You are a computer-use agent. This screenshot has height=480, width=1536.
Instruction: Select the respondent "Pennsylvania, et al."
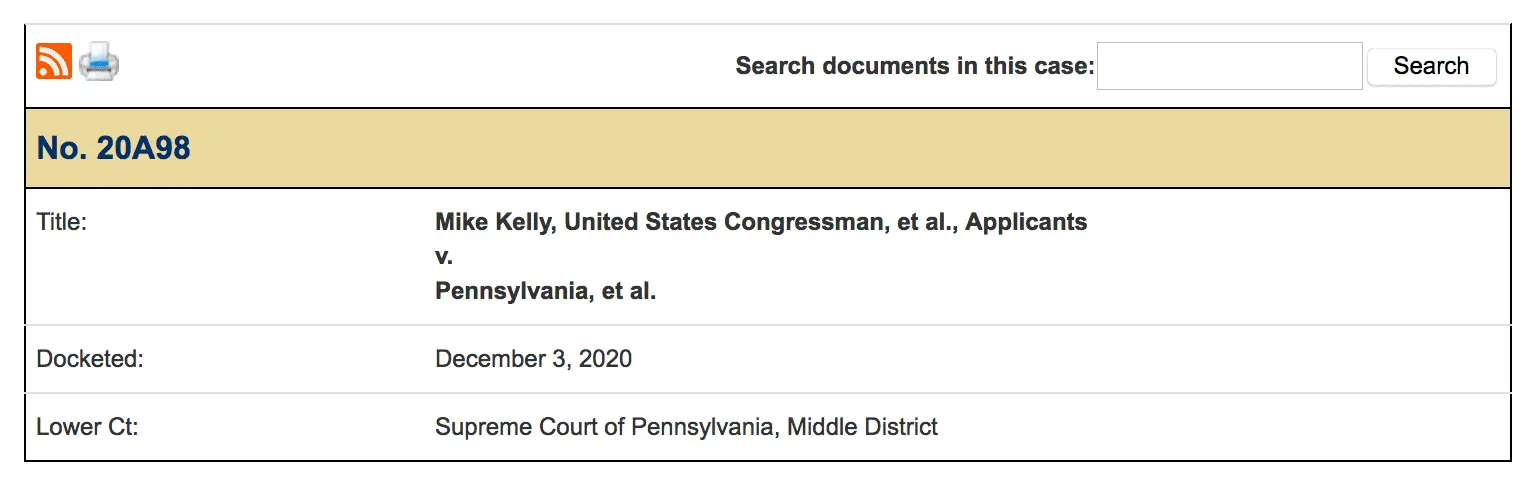[545, 292]
